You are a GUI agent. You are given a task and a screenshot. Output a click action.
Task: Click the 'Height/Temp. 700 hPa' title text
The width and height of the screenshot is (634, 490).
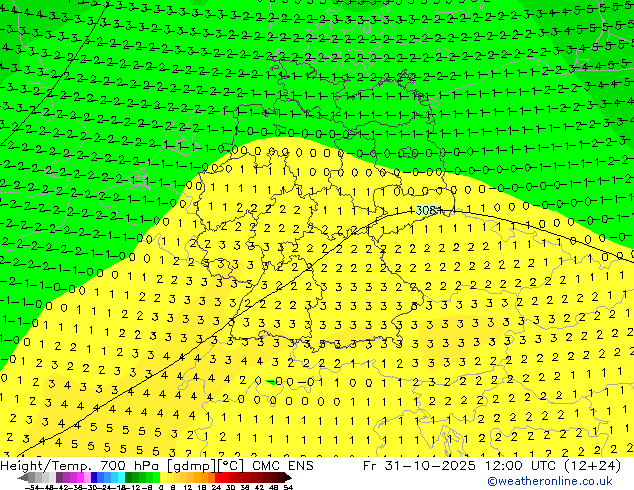coord(80,466)
